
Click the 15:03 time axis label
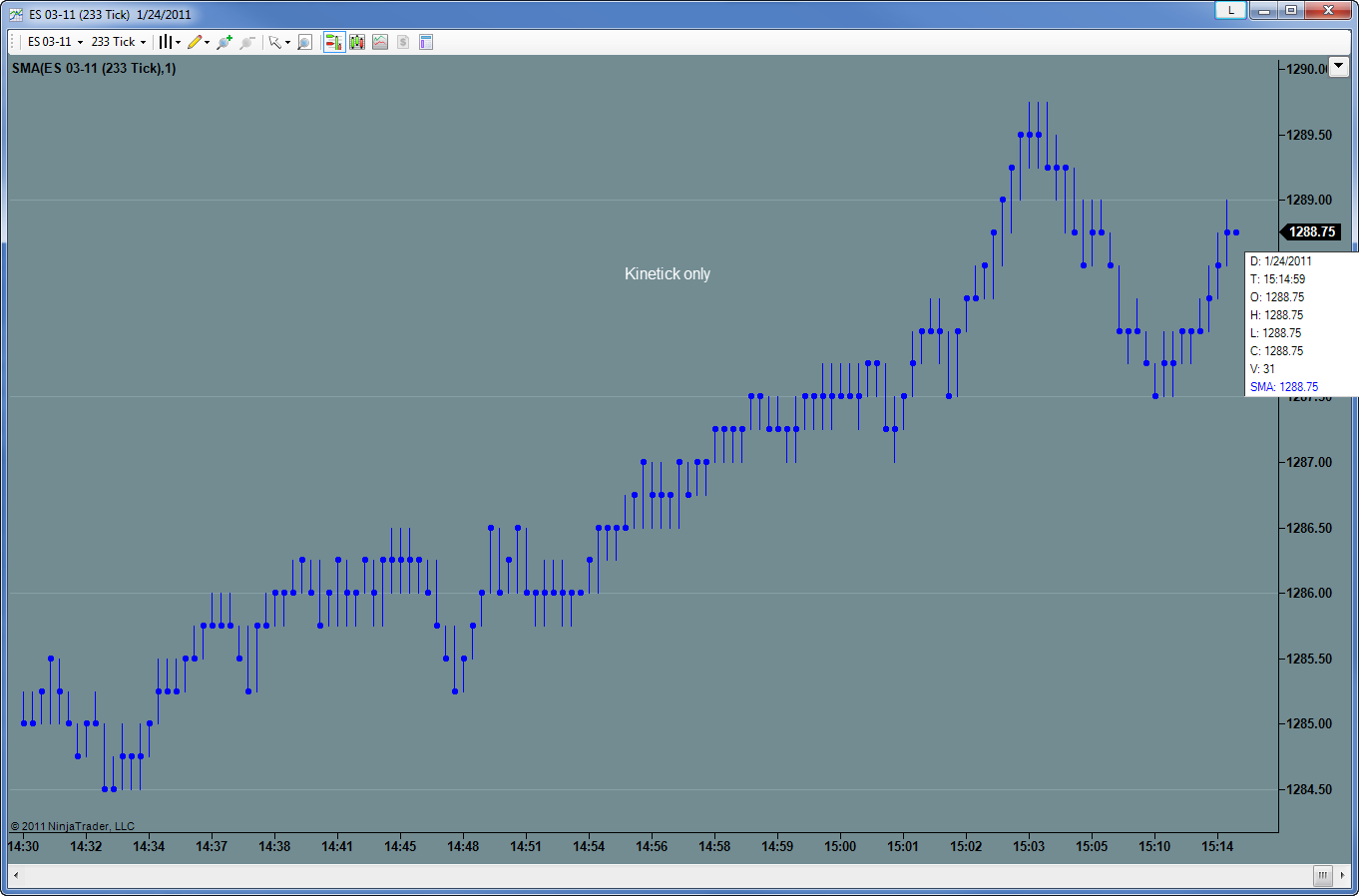[x=1029, y=846]
